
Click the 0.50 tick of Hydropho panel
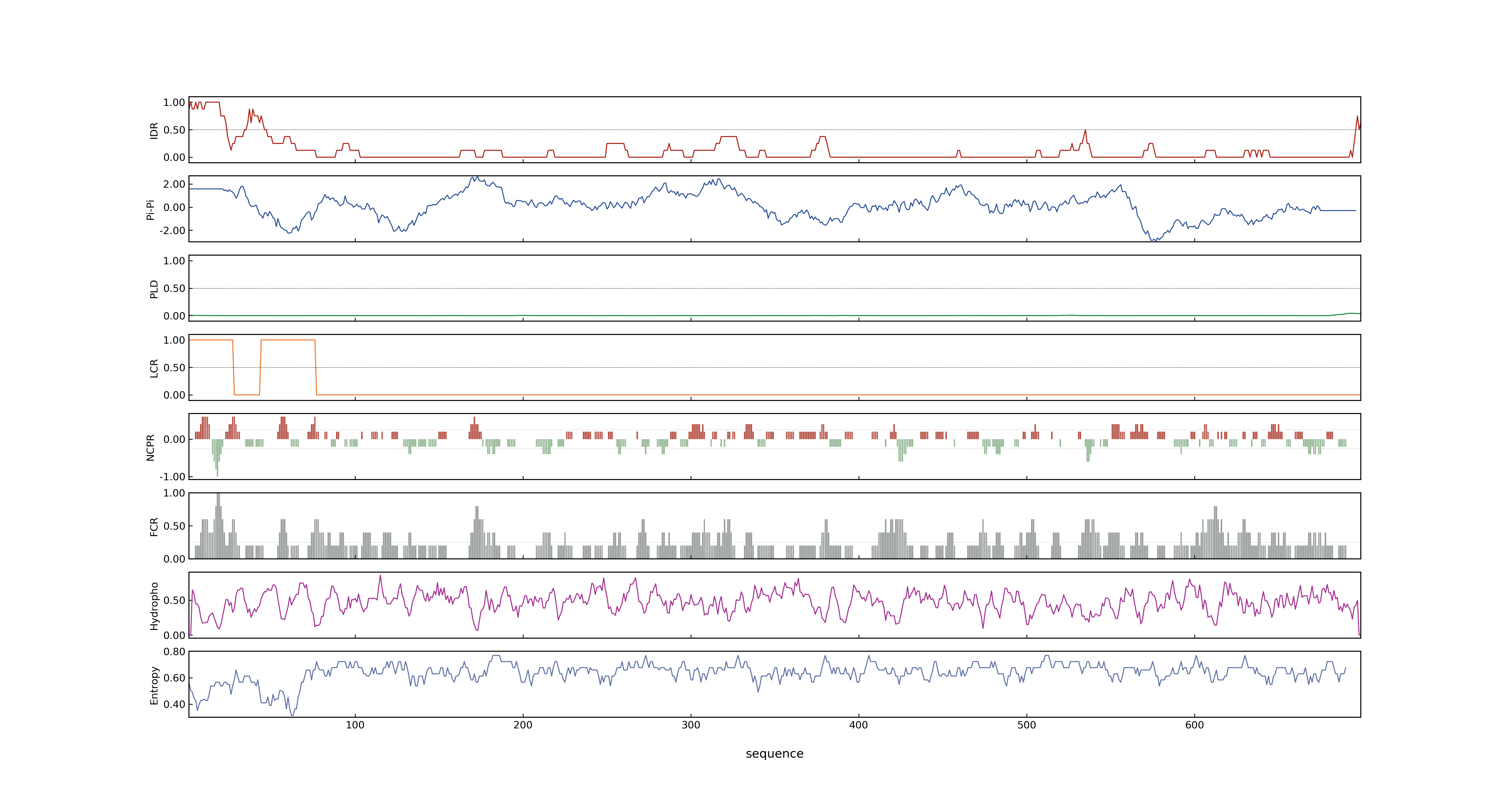(x=174, y=601)
